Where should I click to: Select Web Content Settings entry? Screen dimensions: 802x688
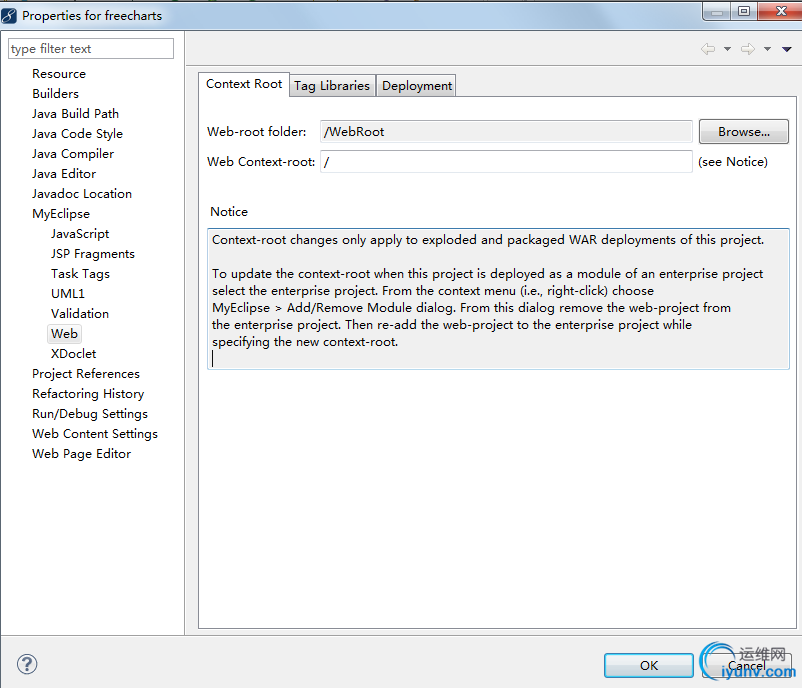[95, 433]
